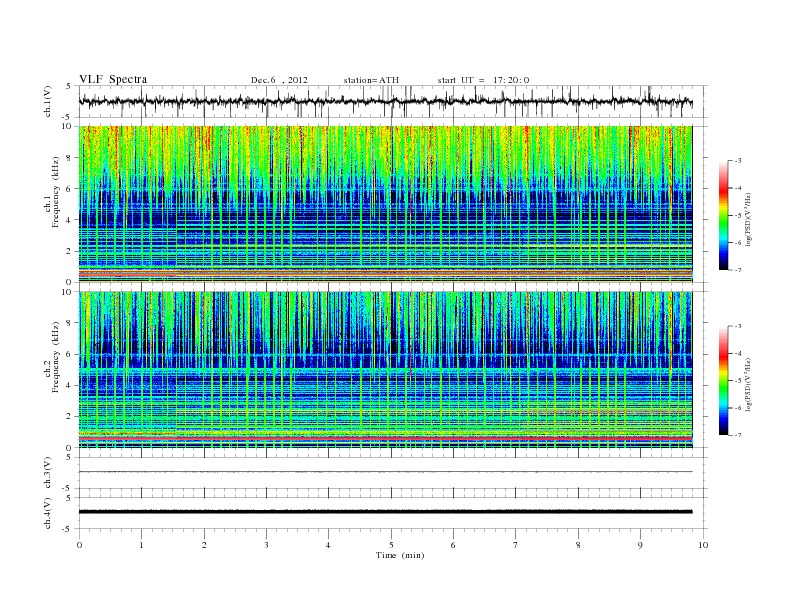792x612 pixels.
Task: Click the thick ch.4 voltage trace
Action: click(385, 512)
